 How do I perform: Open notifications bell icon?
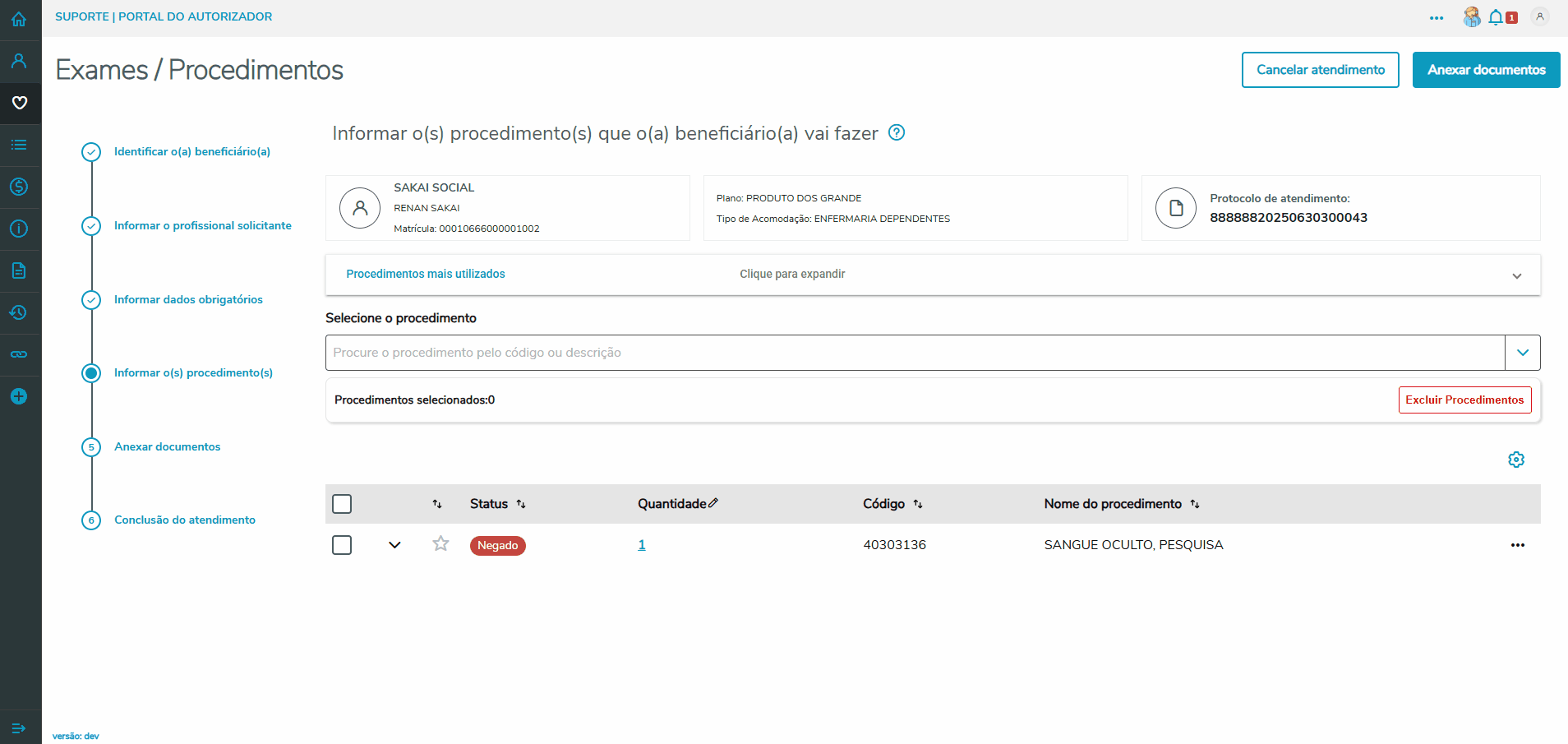(x=1496, y=17)
